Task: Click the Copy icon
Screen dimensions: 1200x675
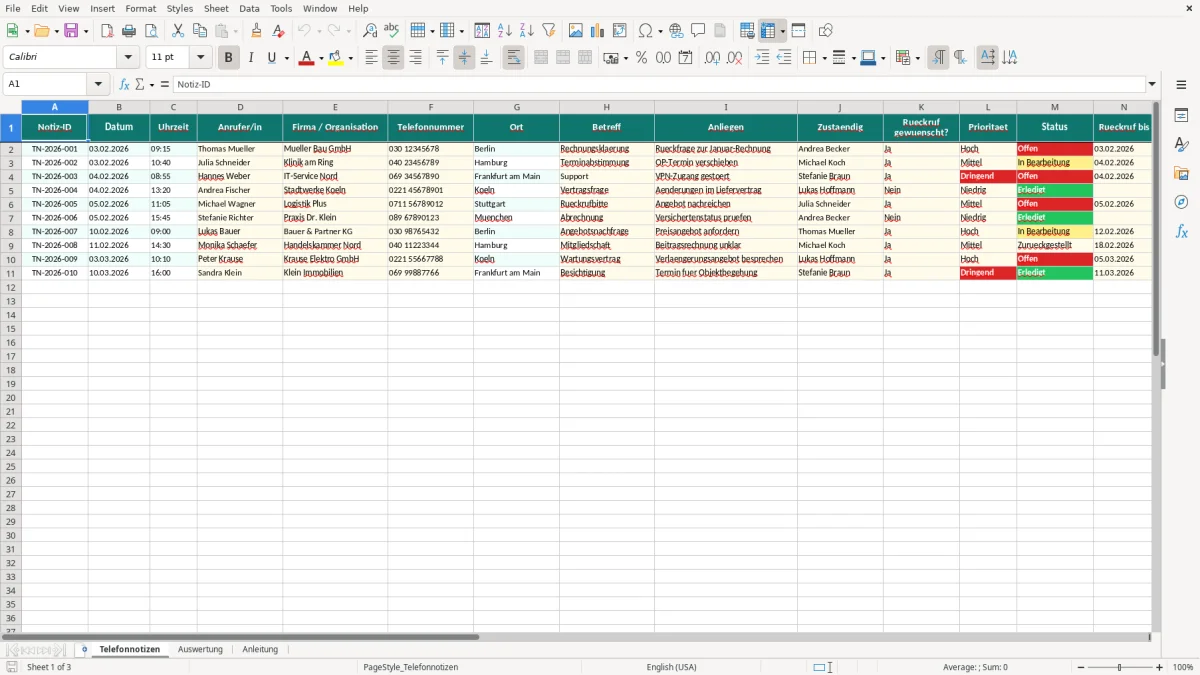Action: [x=200, y=31]
